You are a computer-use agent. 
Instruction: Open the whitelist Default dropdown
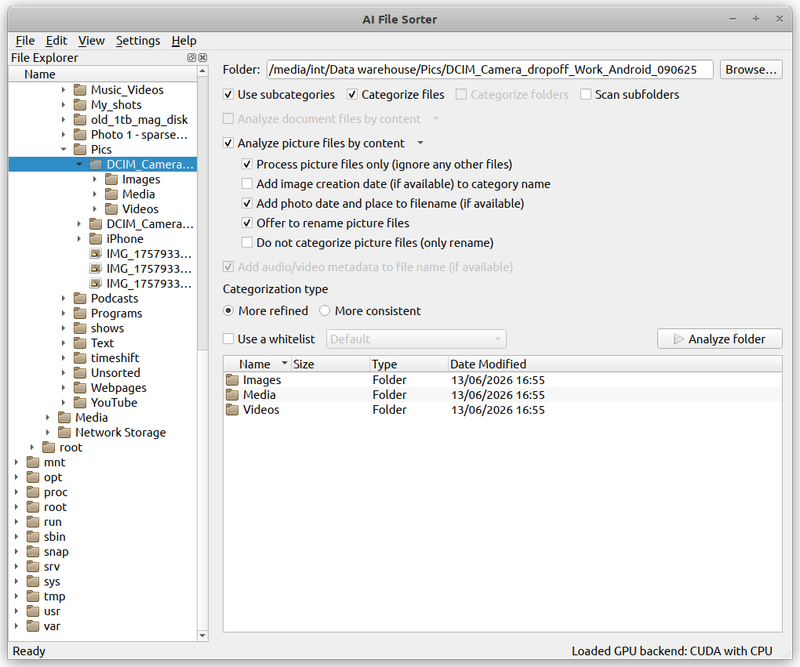point(416,339)
